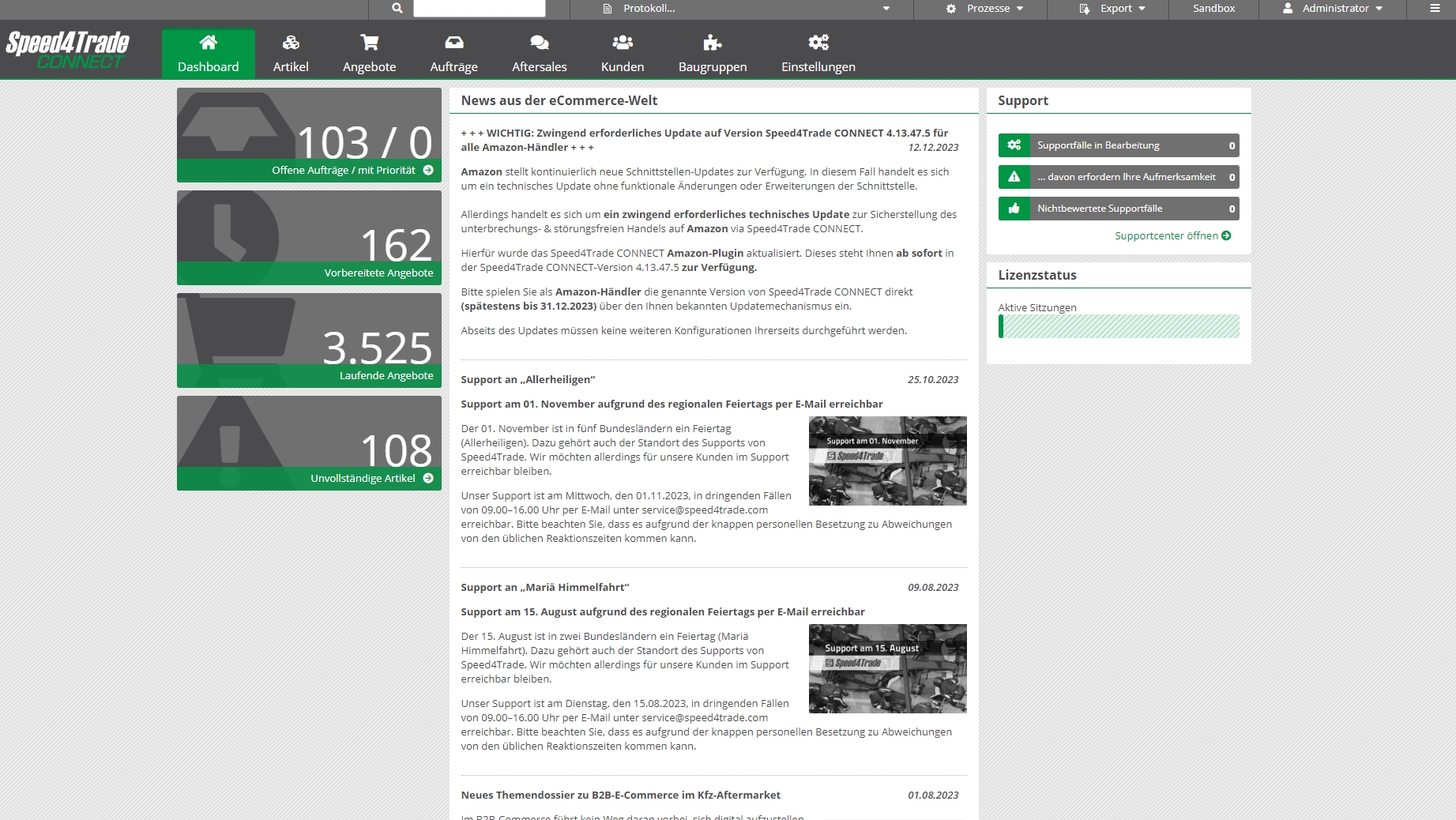Click the Lizenzstatus panel heading
Screen dimensions: 1456x820
[1037, 276]
